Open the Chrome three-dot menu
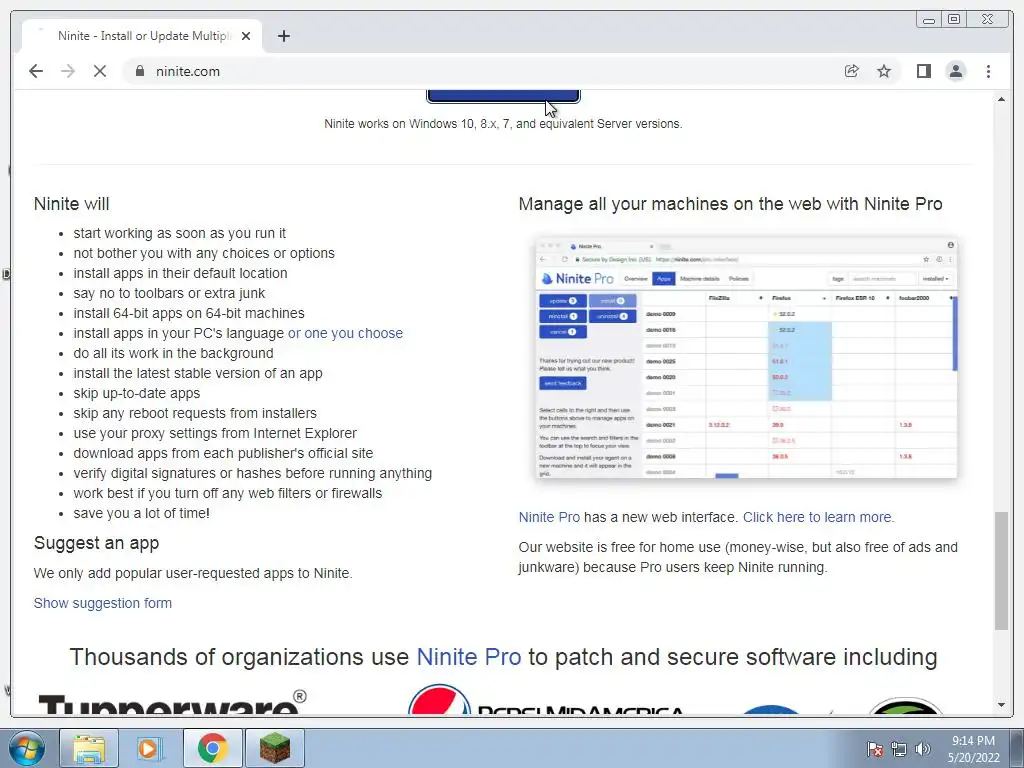The image size is (1024, 768). click(x=988, y=71)
